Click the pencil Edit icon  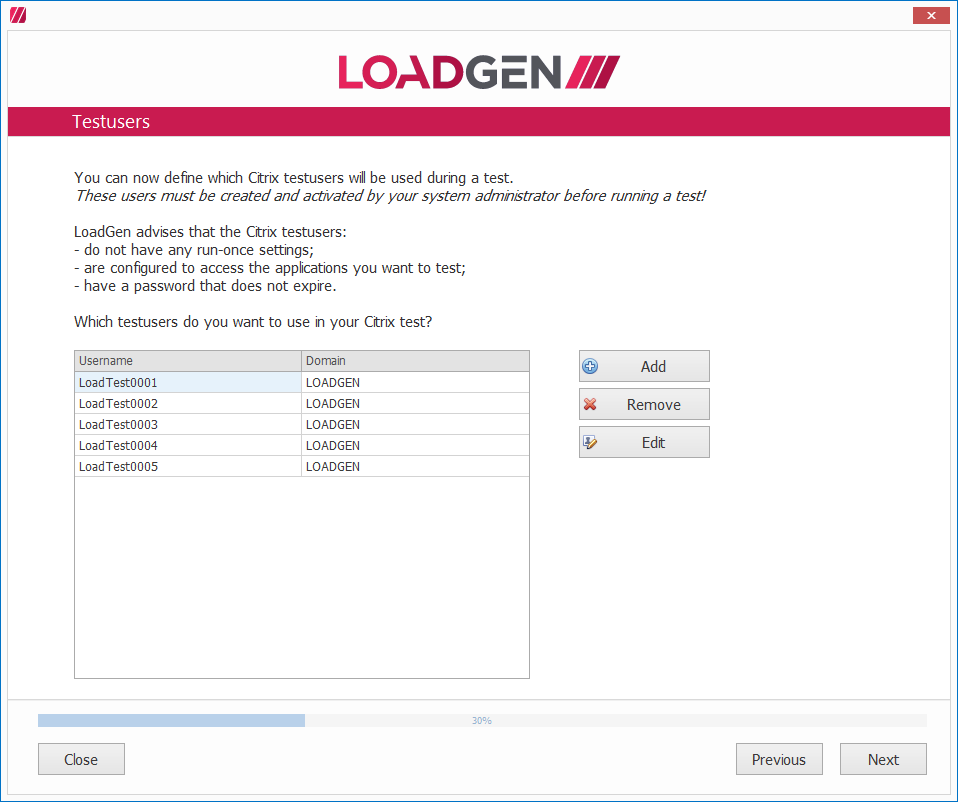coord(590,442)
